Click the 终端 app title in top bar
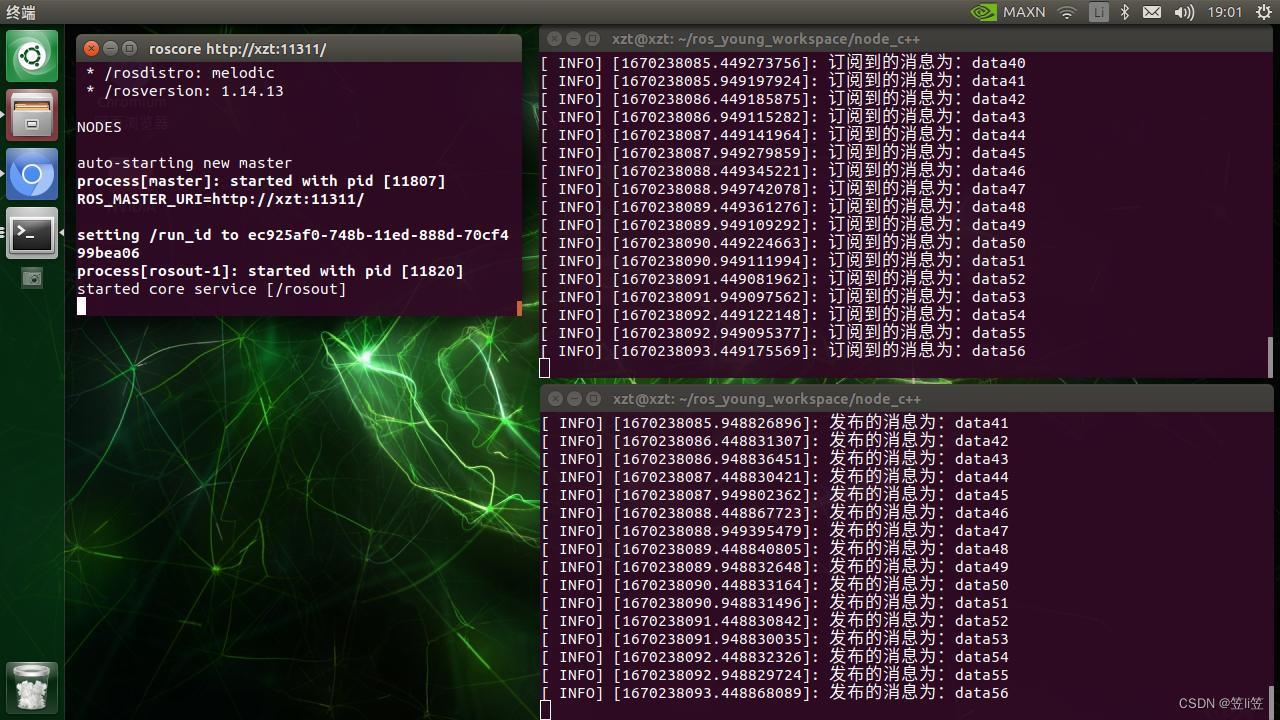The height and width of the screenshot is (720, 1280). coord(21,12)
